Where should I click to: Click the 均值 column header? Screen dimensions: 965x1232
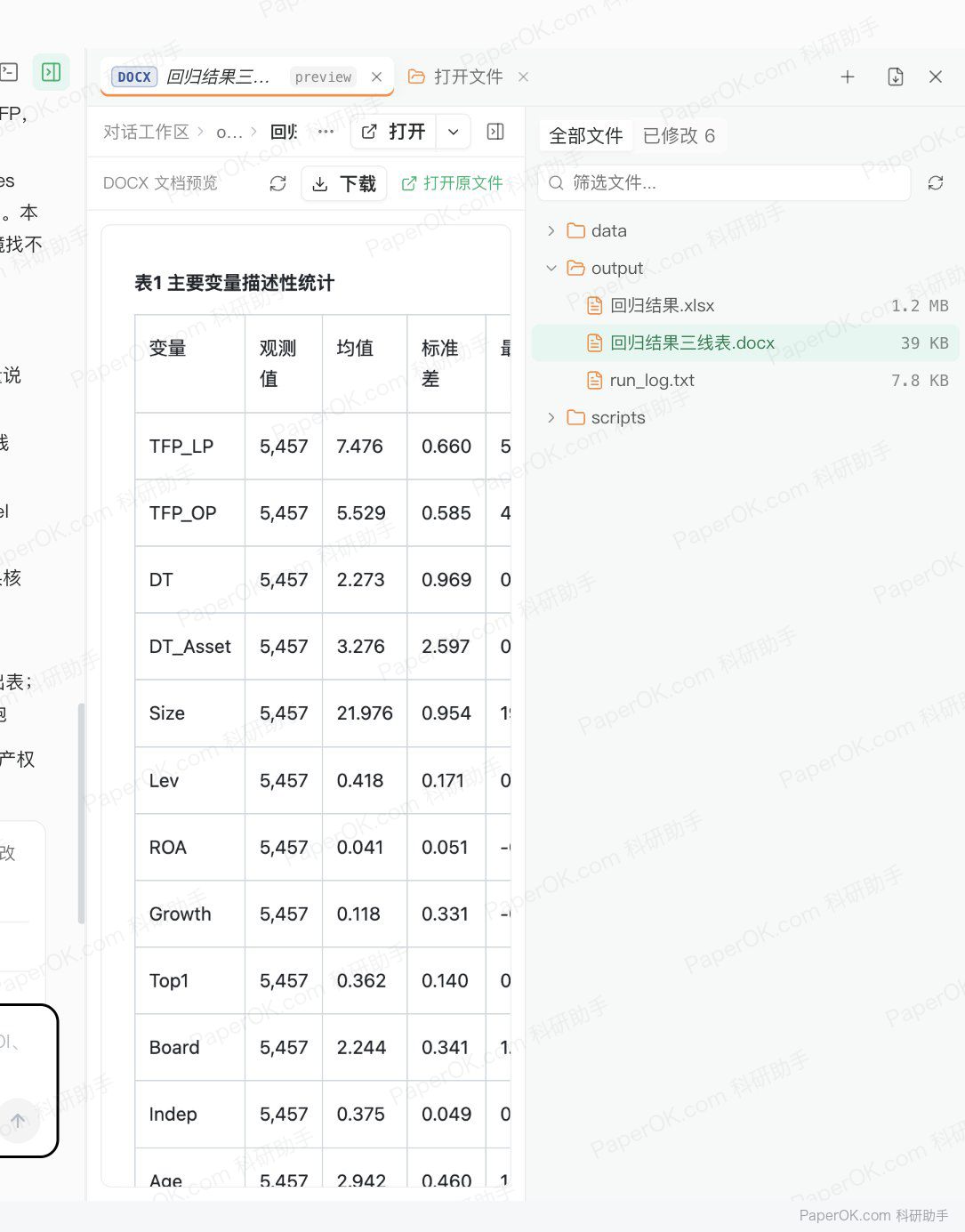tap(365, 363)
